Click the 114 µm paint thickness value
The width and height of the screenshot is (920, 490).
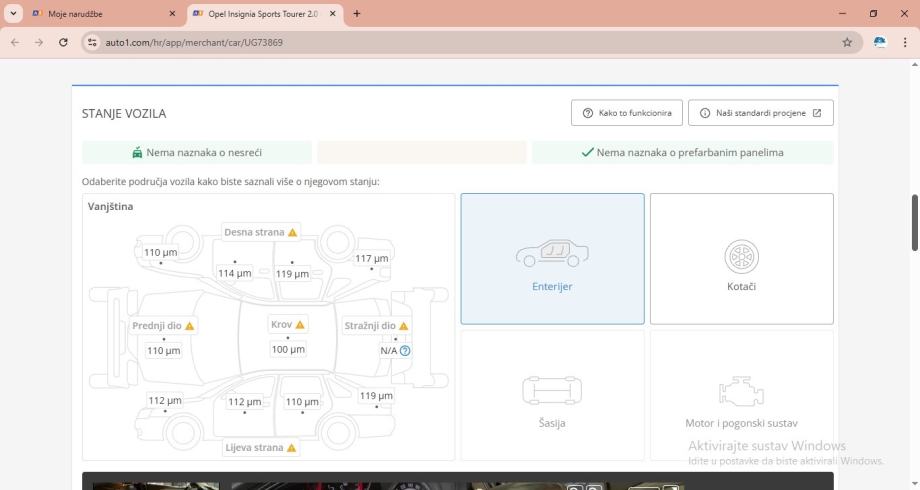click(x=235, y=273)
